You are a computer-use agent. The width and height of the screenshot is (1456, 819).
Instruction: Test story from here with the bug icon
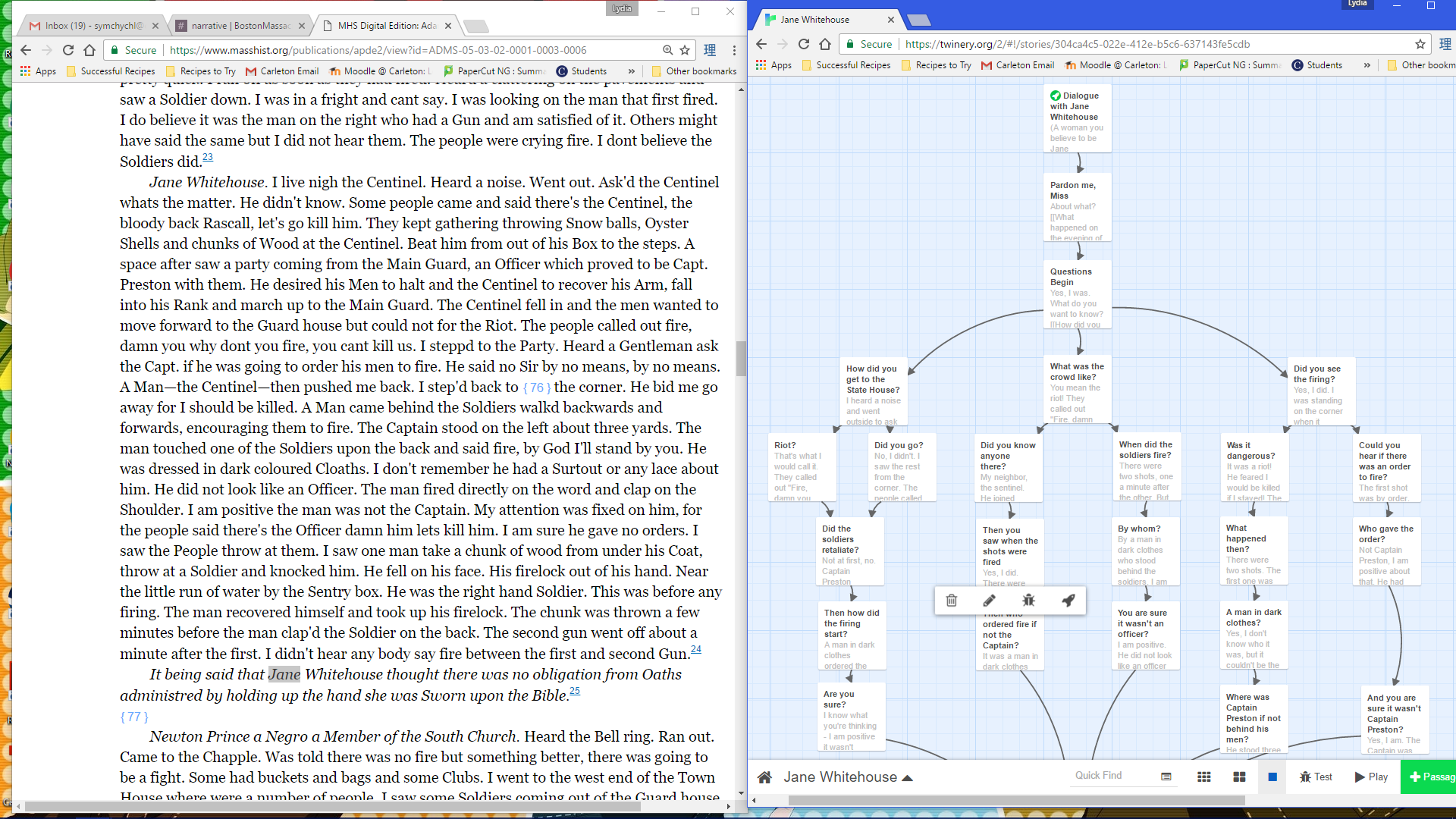click(x=1028, y=601)
